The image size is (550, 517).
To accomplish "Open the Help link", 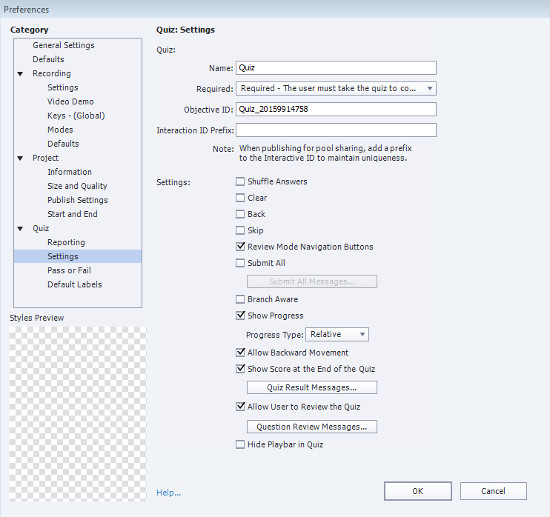I will click(x=169, y=493).
